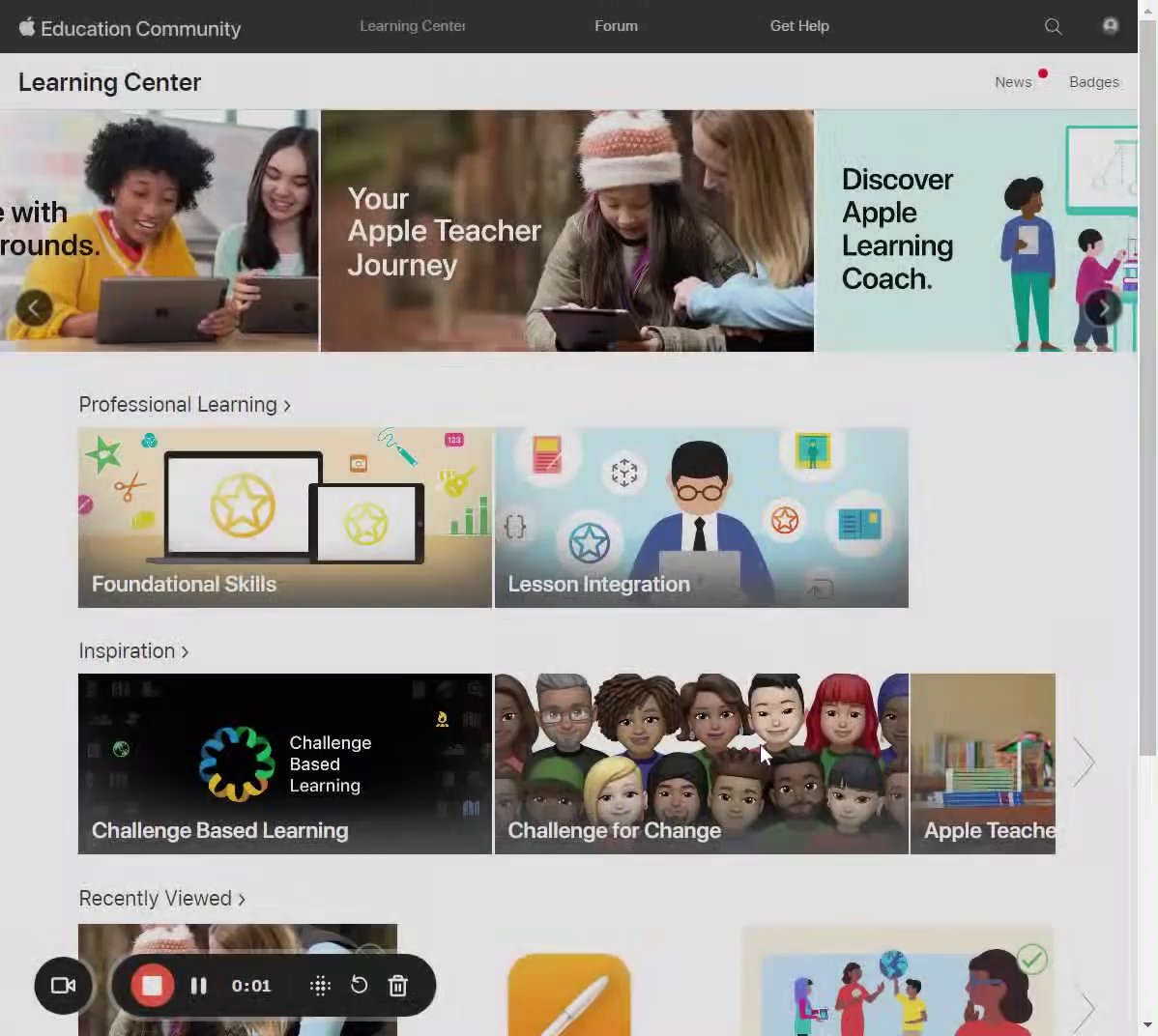Show more Inspiration cards with right chevron
1158x1036 pixels.
click(x=1084, y=763)
